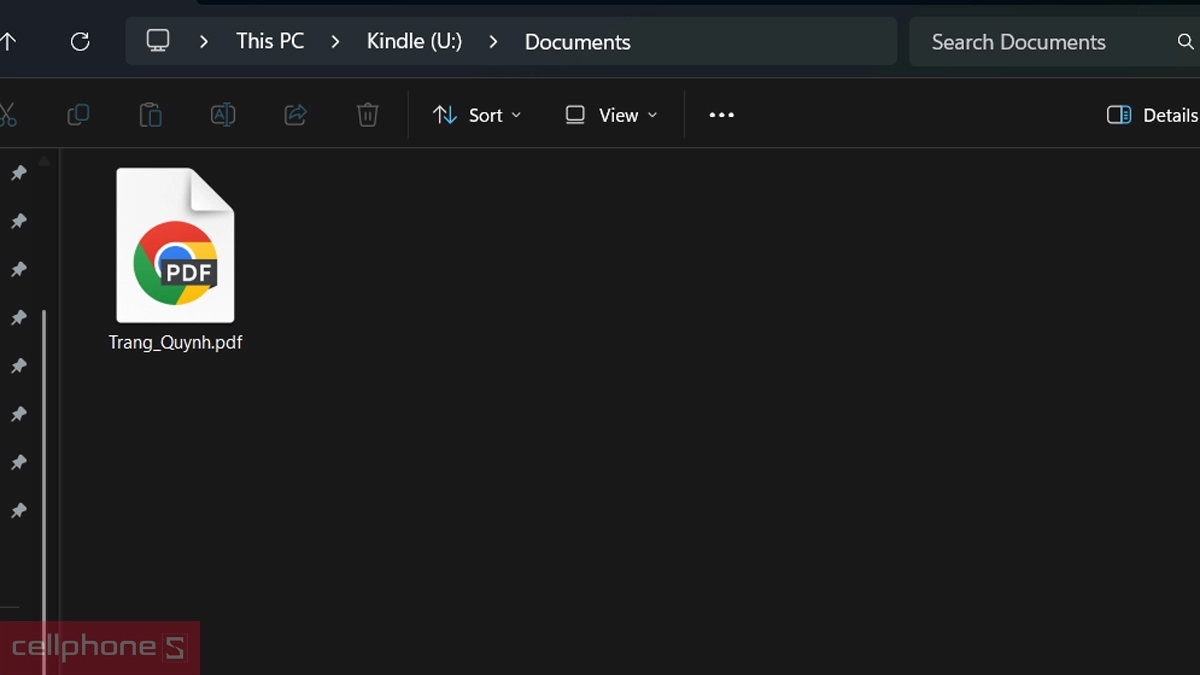Screen dimensions: 1200x675
Task: Select Documents breadcrumb in address bar
Action: [577, 42]
